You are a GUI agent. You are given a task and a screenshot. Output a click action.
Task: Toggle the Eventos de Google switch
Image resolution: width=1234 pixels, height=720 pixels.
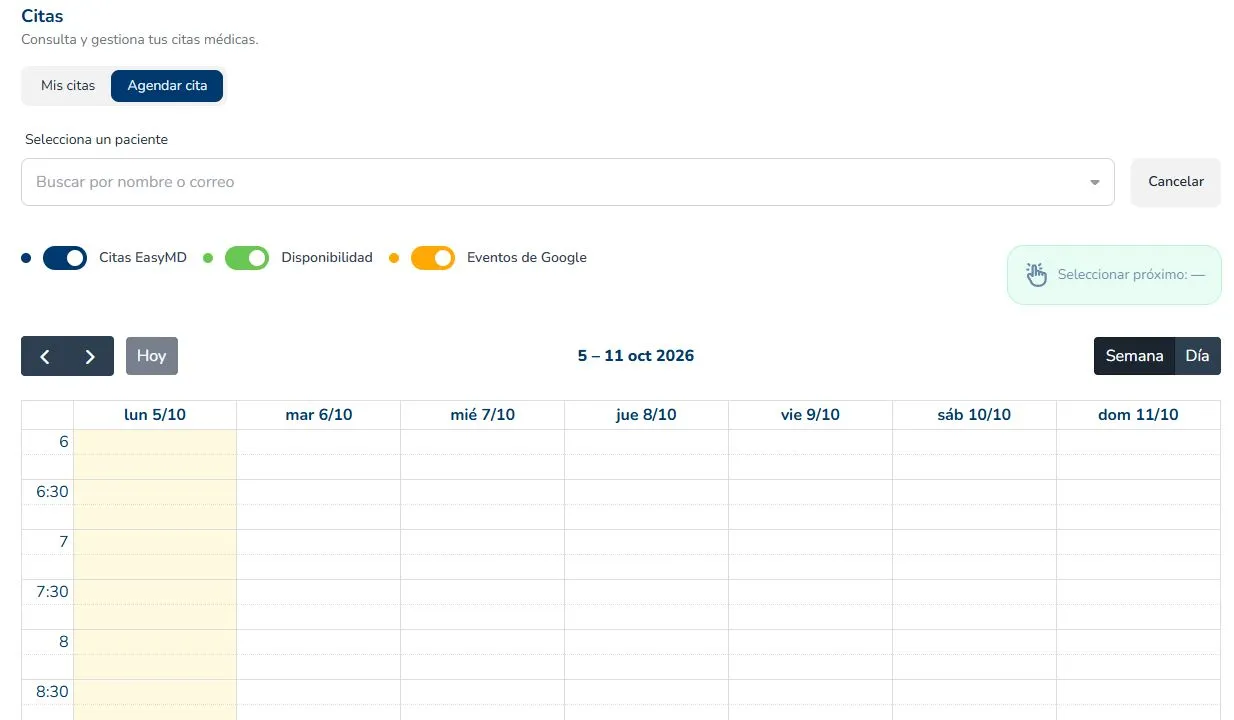tap(433, 258)
